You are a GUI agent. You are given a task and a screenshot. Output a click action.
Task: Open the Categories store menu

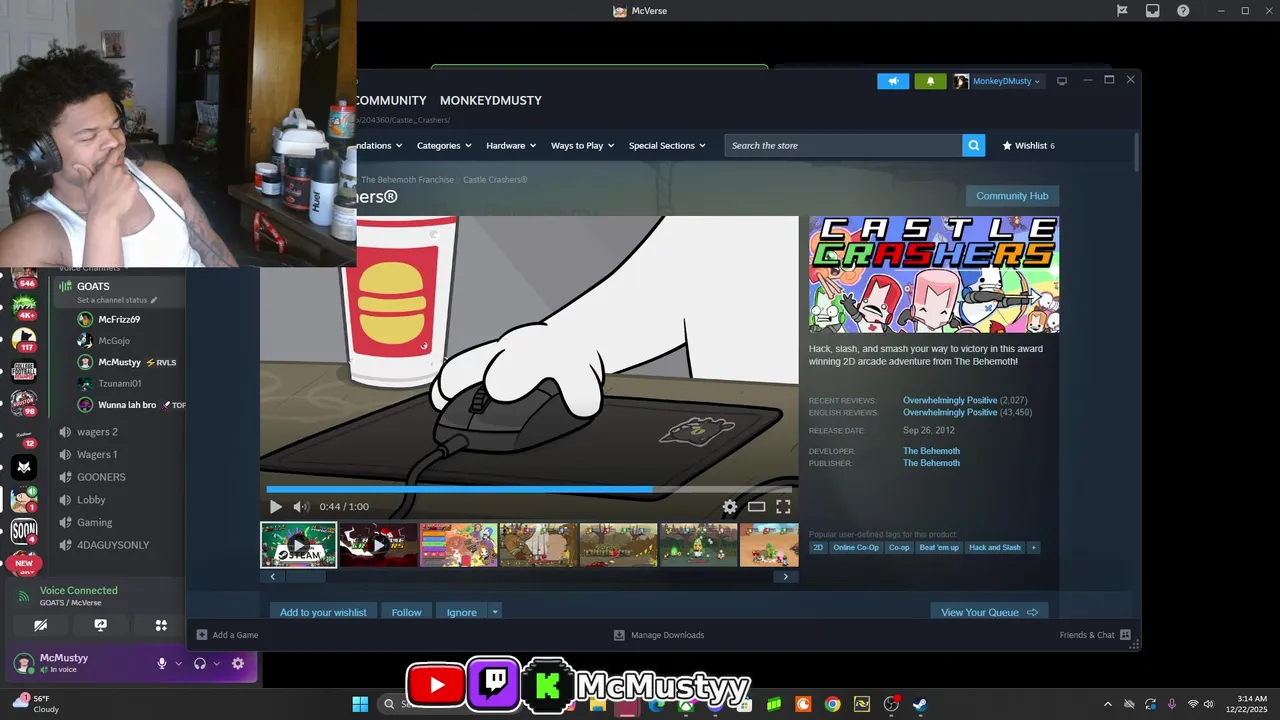[444, 145]
